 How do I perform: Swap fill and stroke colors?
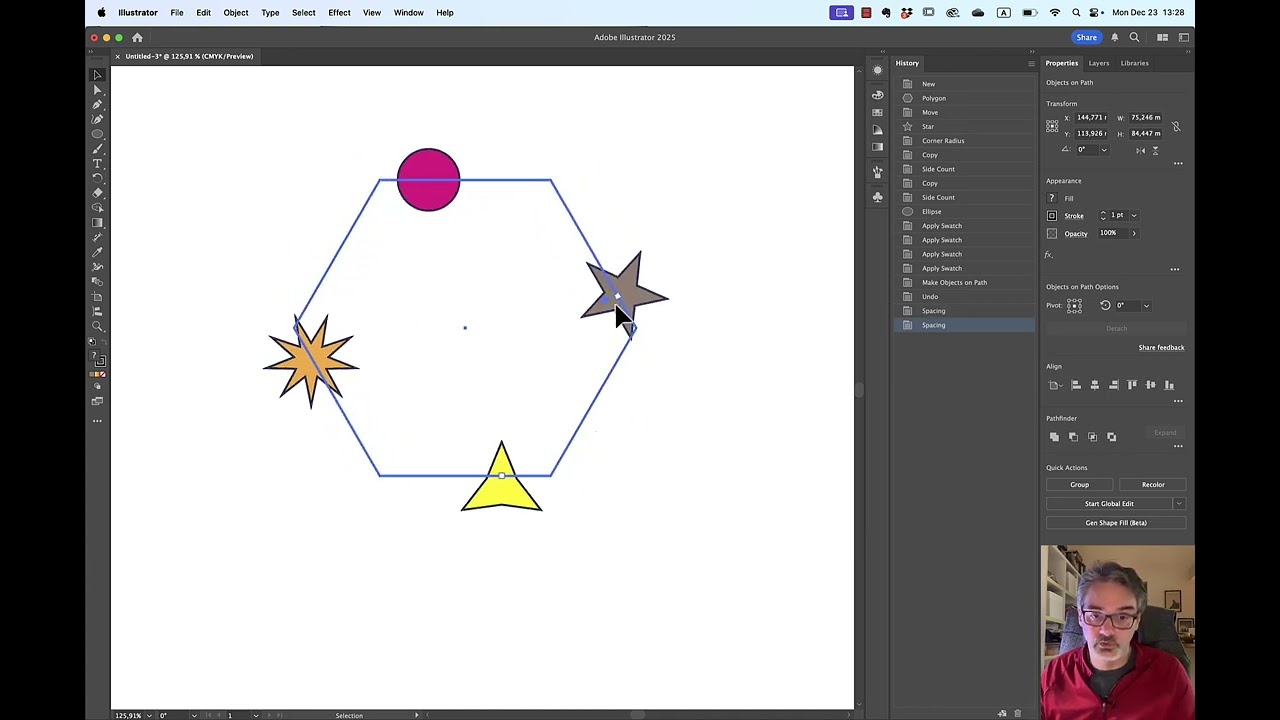104,343
